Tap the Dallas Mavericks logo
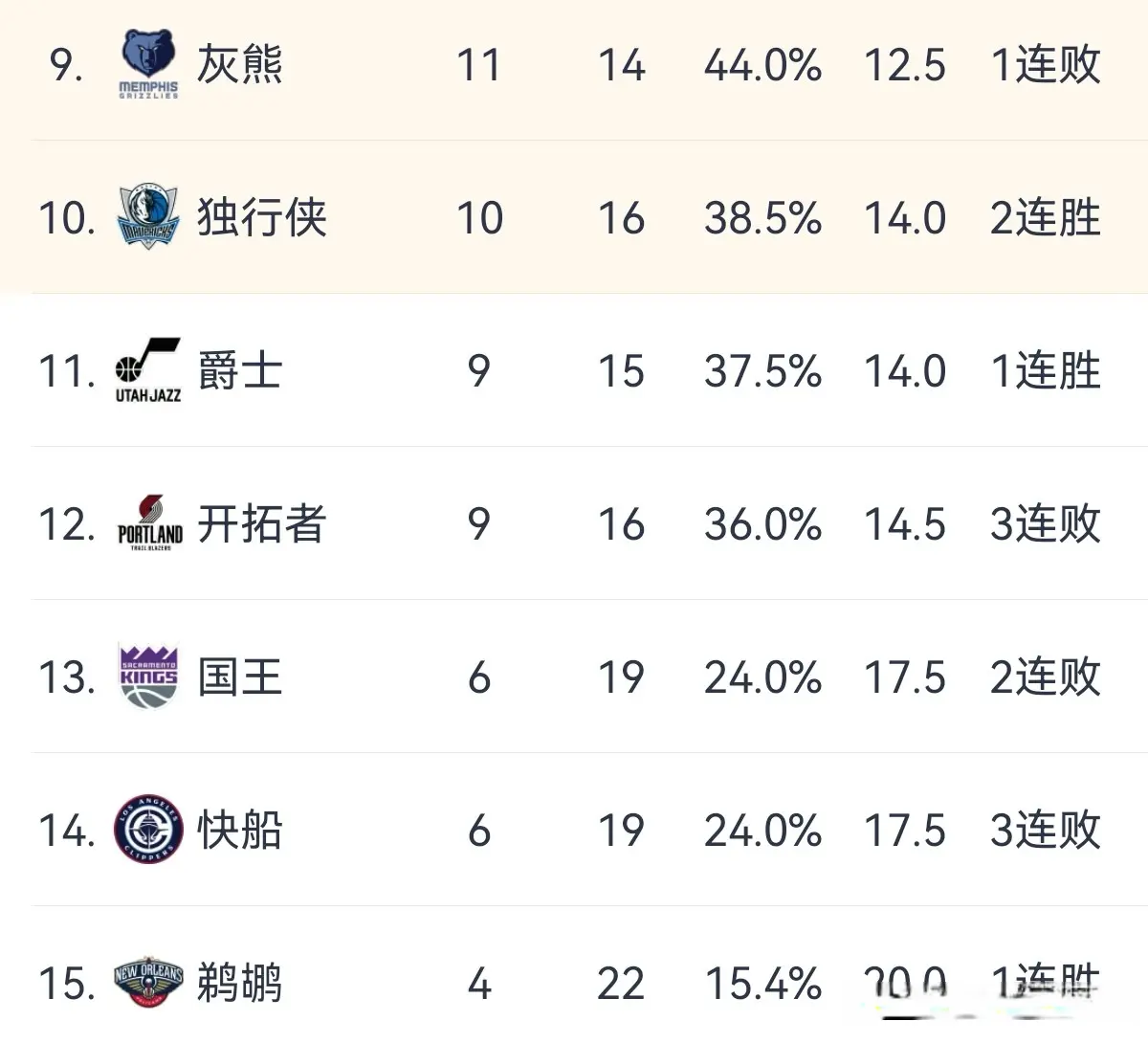This screenshot has width=1148, height=1043. (148, 217)
